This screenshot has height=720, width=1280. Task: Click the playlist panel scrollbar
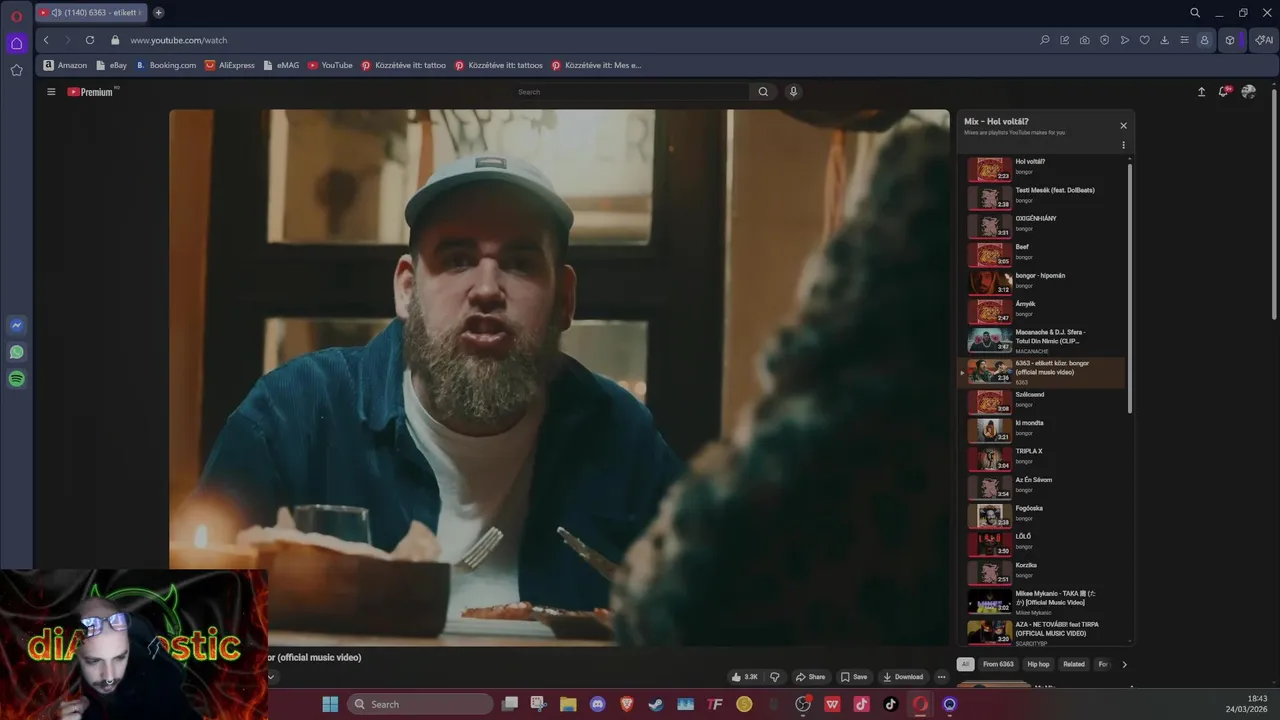(1130, 290)
